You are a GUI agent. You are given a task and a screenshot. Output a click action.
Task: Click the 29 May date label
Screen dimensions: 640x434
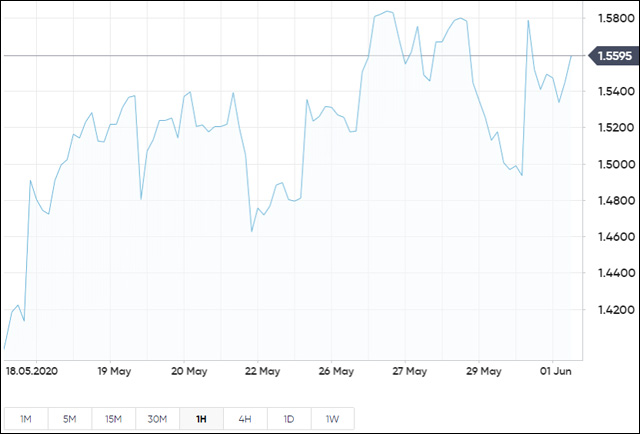point(484,371)
